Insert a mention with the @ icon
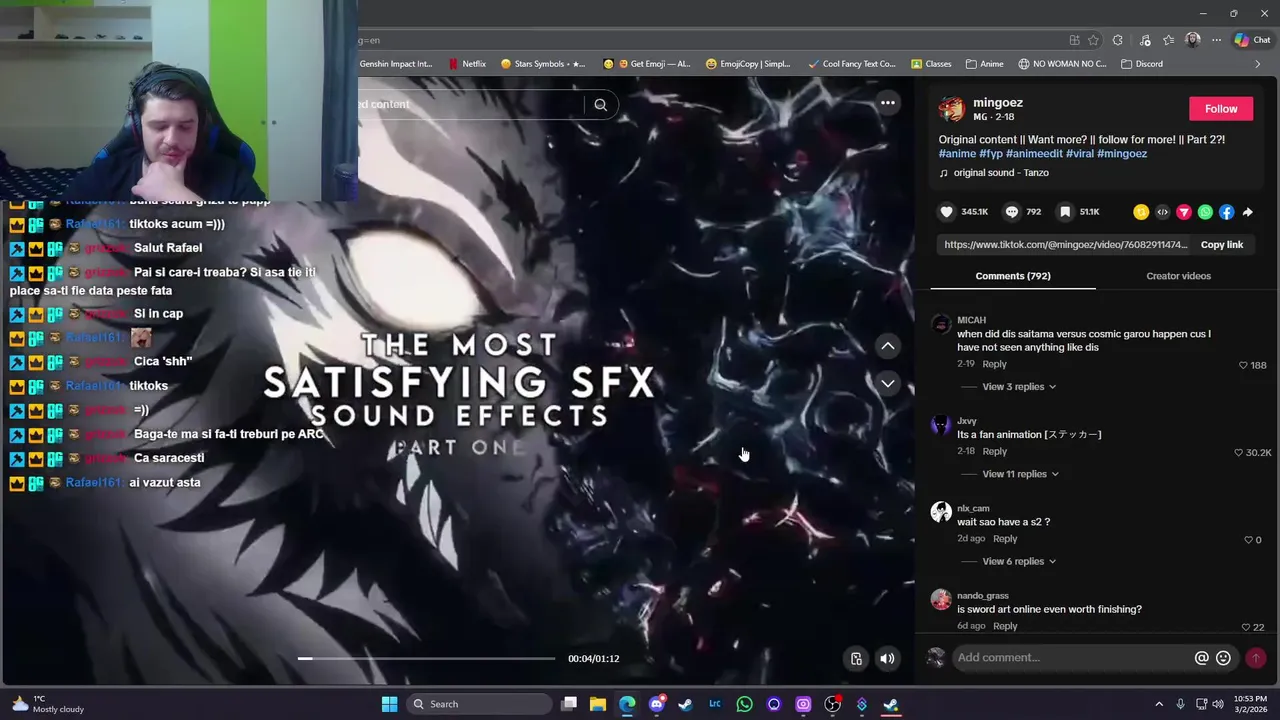 tap(1202, 658)
